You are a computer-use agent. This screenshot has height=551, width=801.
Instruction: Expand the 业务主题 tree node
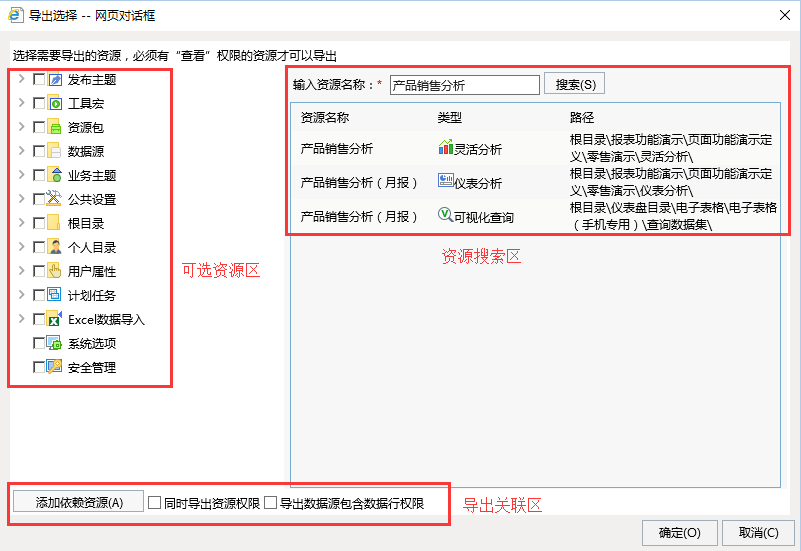[x=21, y=175]
